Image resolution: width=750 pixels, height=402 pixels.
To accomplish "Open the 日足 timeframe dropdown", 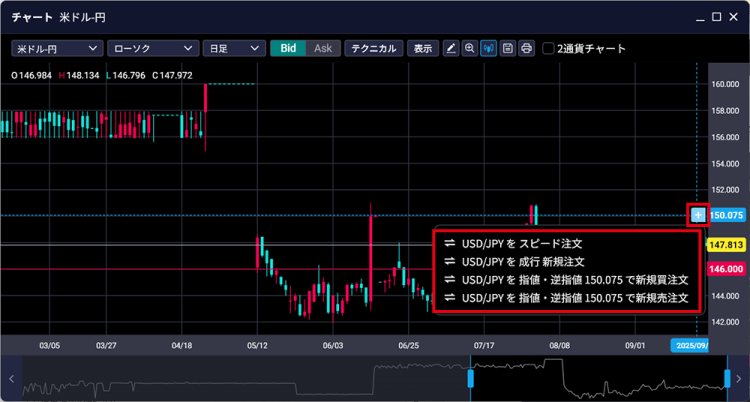I will (x=232, y=48).
